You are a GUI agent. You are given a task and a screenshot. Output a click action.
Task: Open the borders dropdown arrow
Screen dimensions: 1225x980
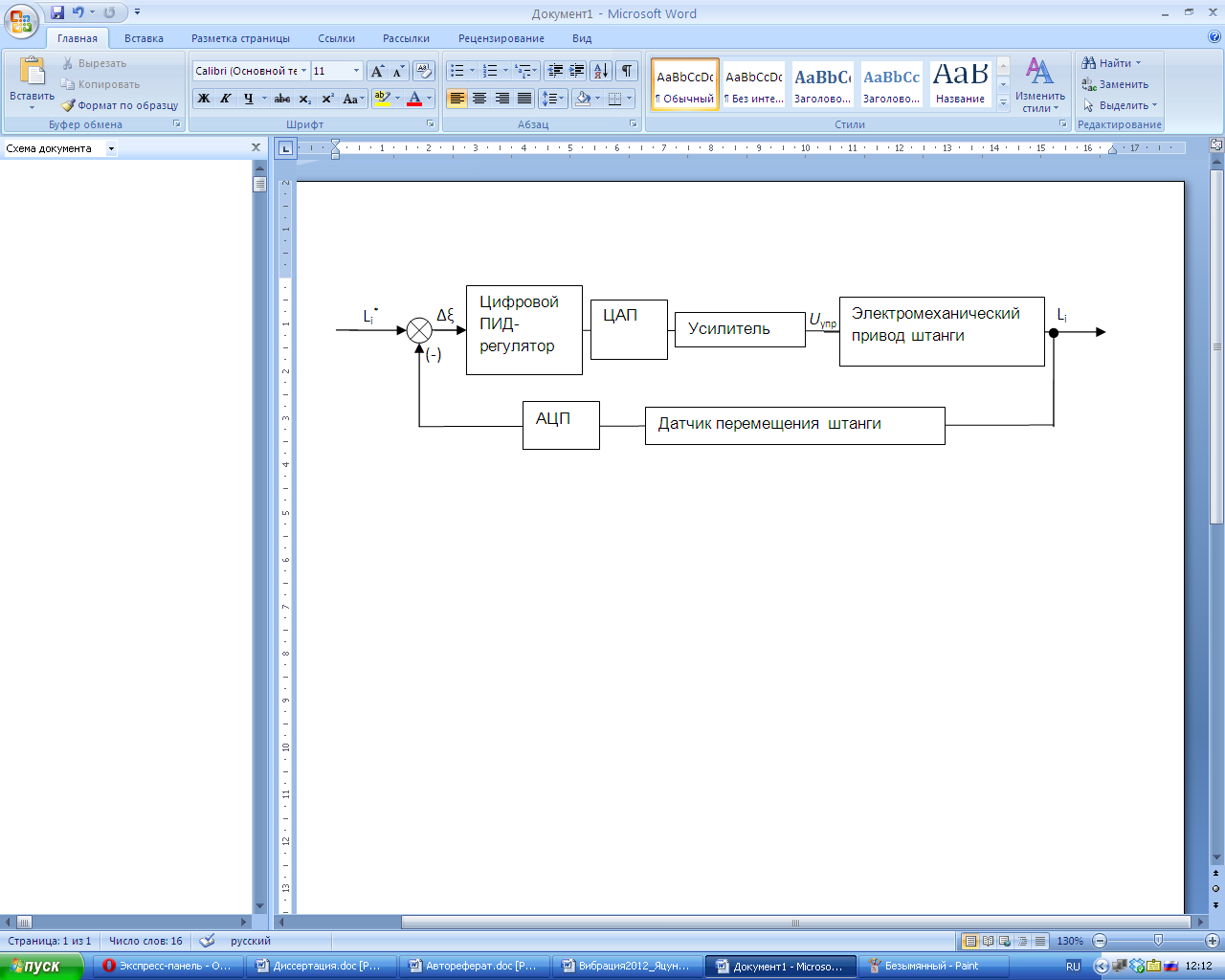[630, 99]
